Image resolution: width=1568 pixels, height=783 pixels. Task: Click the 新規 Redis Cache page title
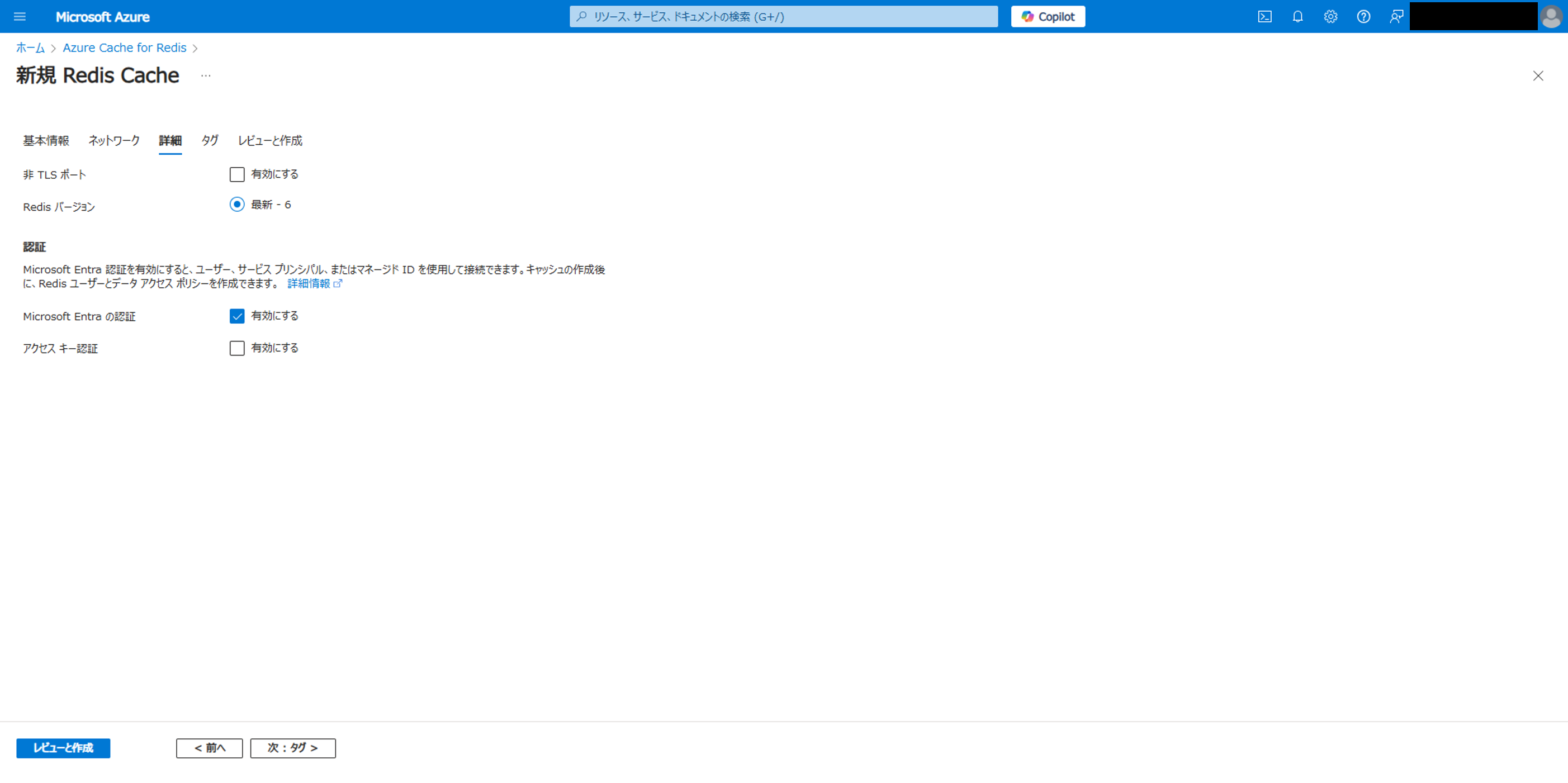point(98,75)
